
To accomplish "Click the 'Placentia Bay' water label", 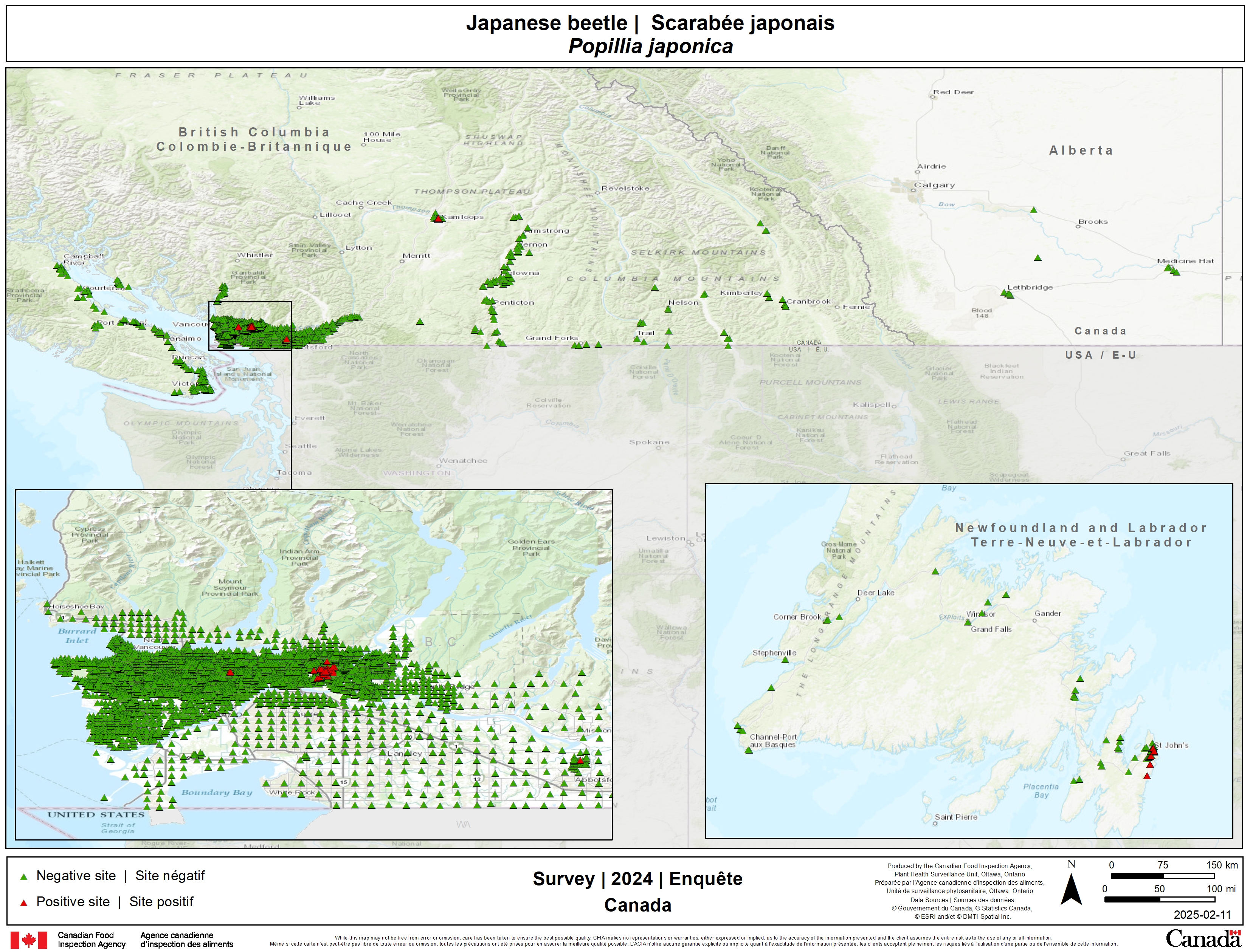I will 1041,791.
